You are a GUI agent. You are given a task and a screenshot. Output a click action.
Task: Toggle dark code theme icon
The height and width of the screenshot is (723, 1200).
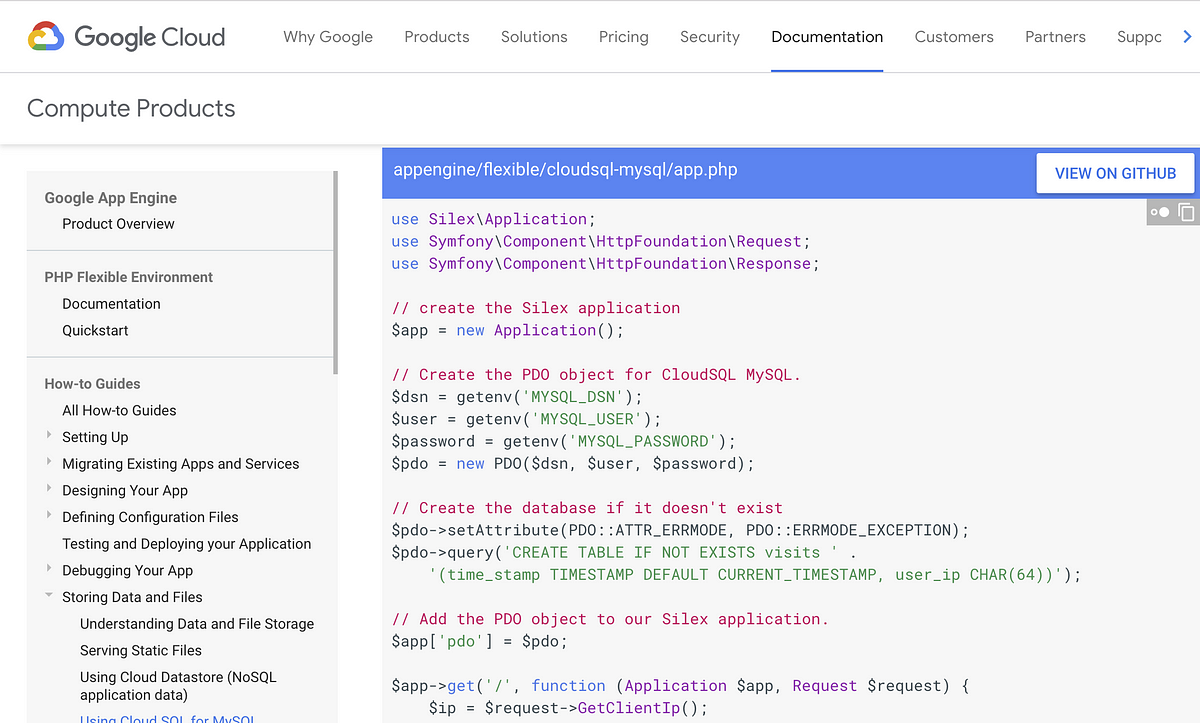click(x=1160, y=212)
